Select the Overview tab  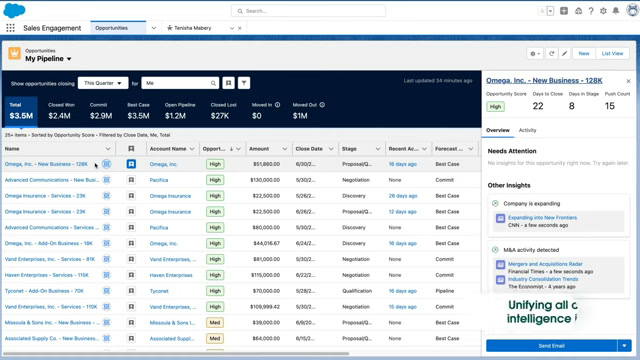498,130
